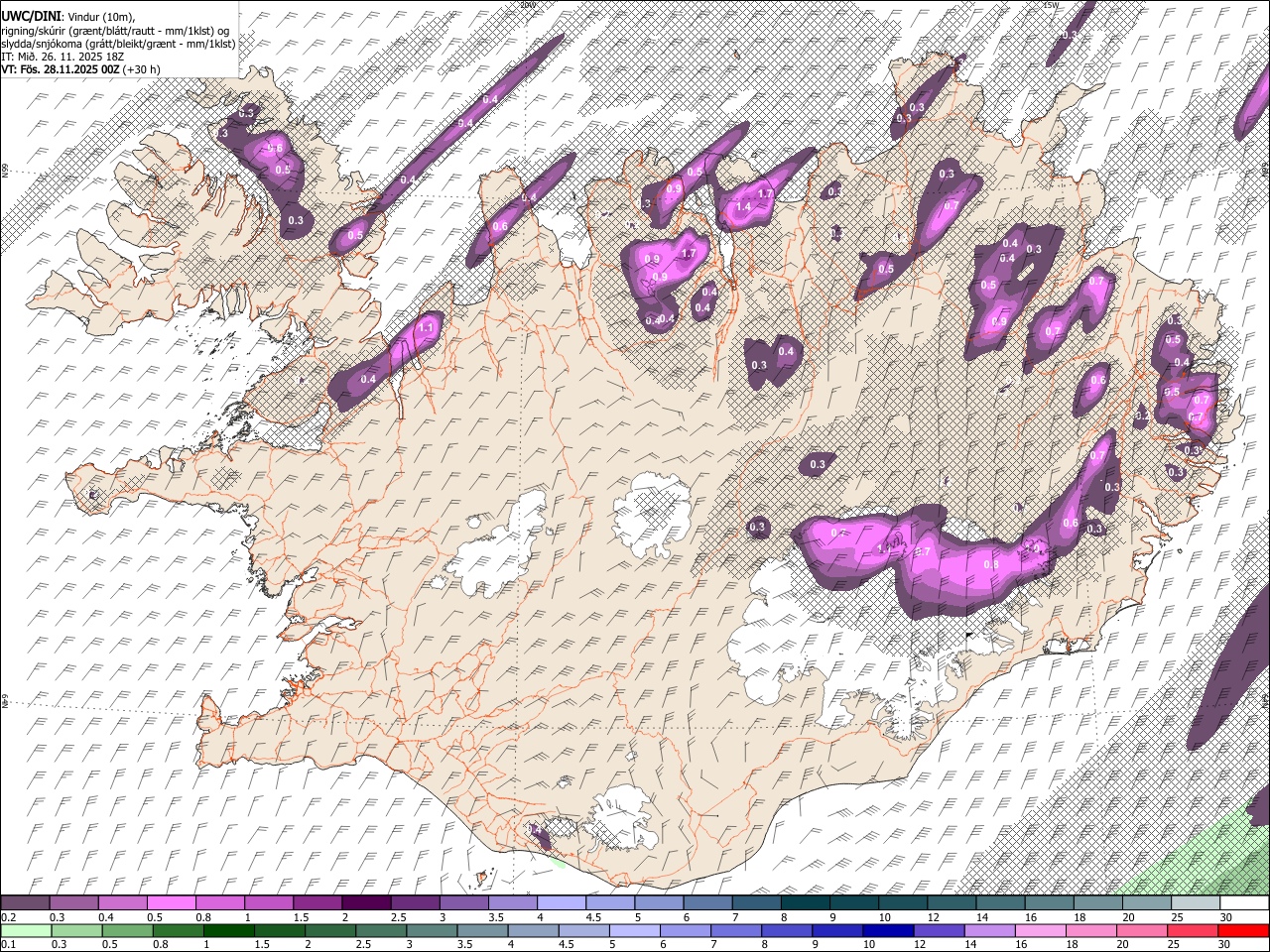Click the light pink 16–18 swatch in lower legend row
This screenshot has height=952, width=1270.
1040,931
